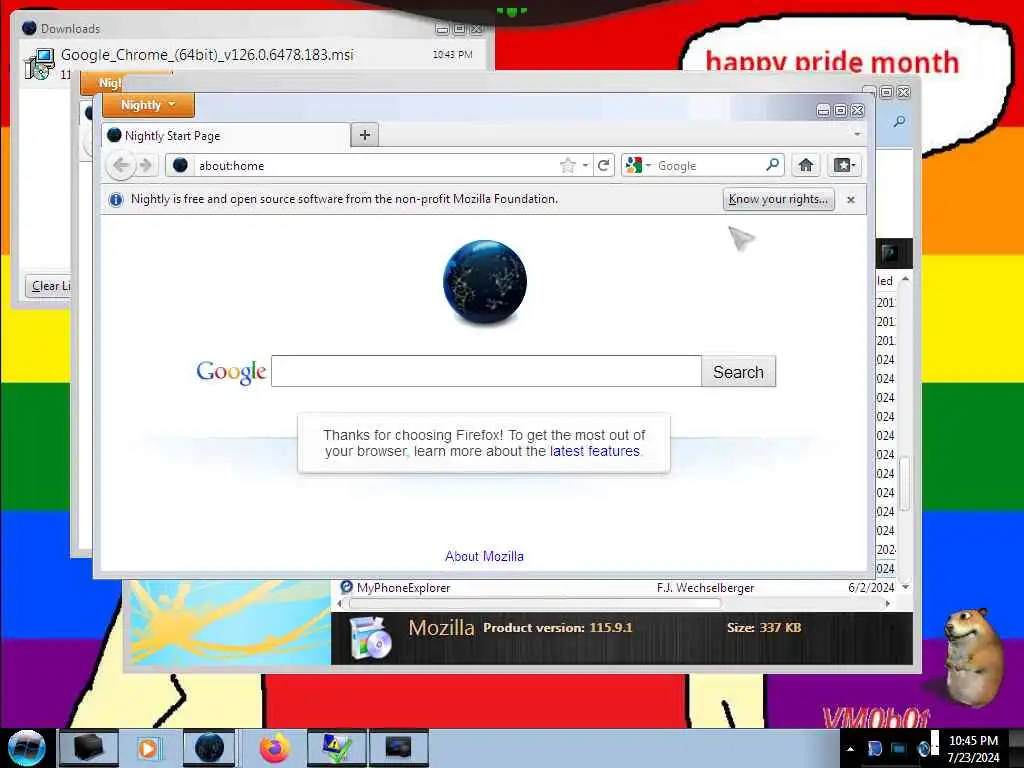Click the Windows Start orb
Viewport: 1024px width, 768px height.
pyautogui.click(x=26, y=748)
